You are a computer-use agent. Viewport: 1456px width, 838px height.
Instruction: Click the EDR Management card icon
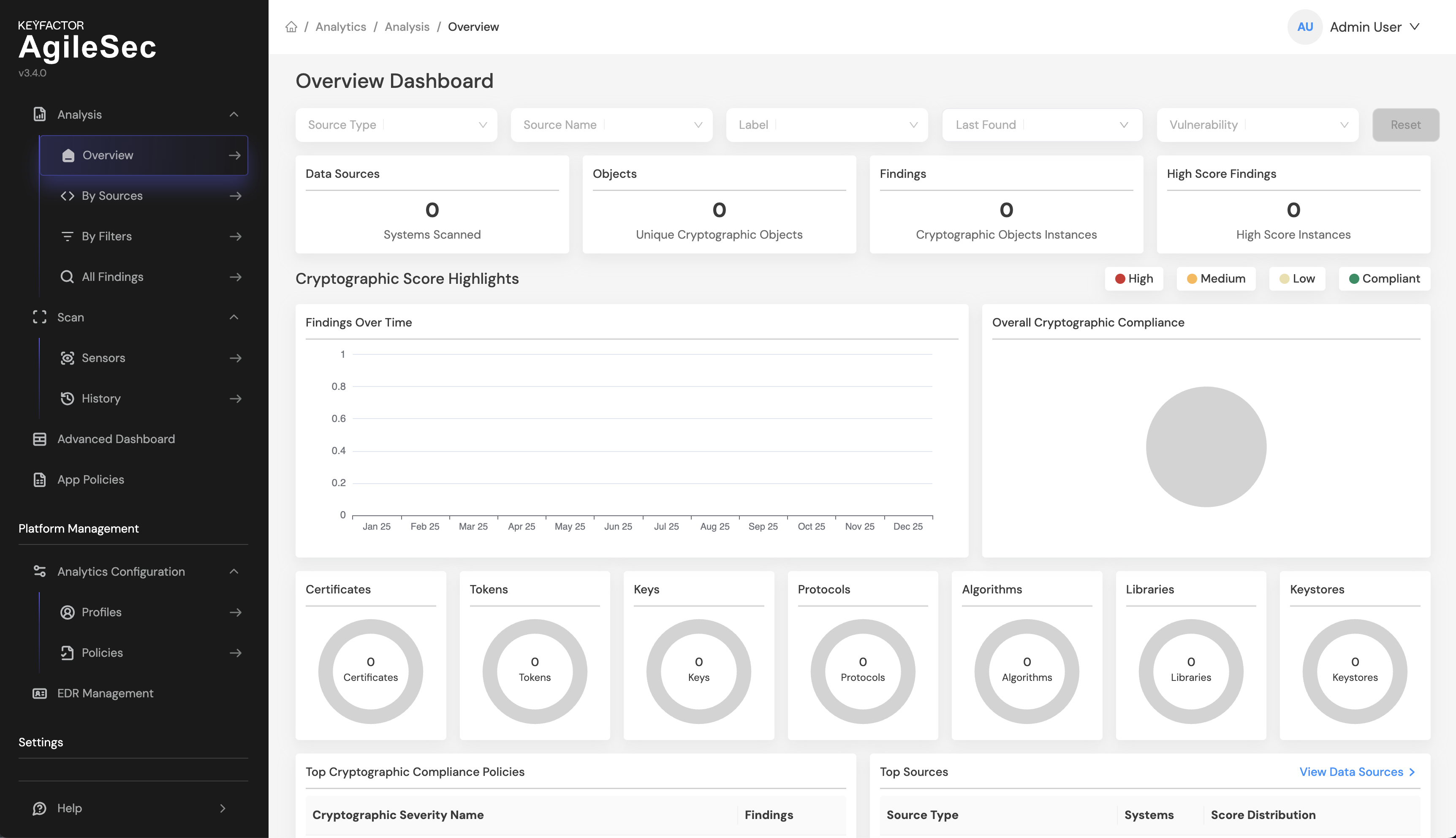point(39,694)
